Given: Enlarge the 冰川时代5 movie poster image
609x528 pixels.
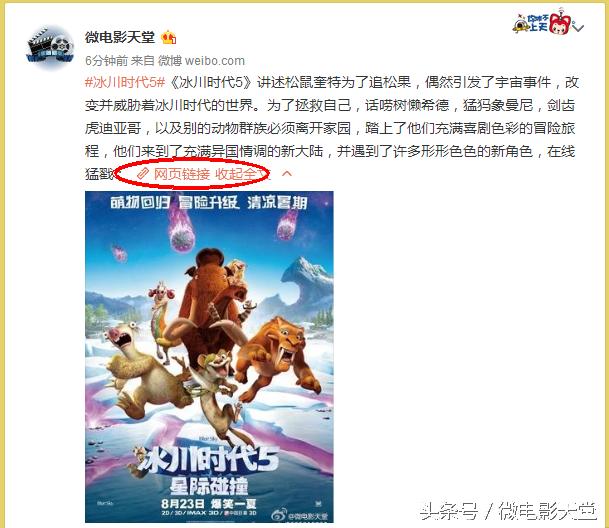Looking at the screenshot, I should (x=209, y=357).
